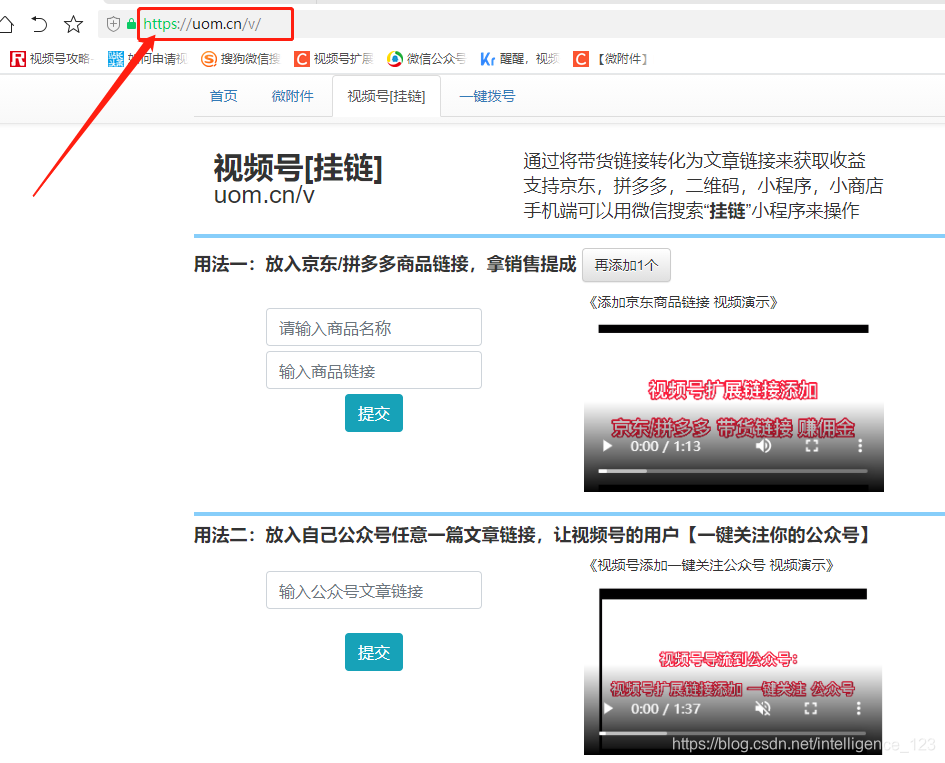Open more options on the 1:37 video
Image resolution: width=945 pixels, height=763 pixels.
point(859,709)
